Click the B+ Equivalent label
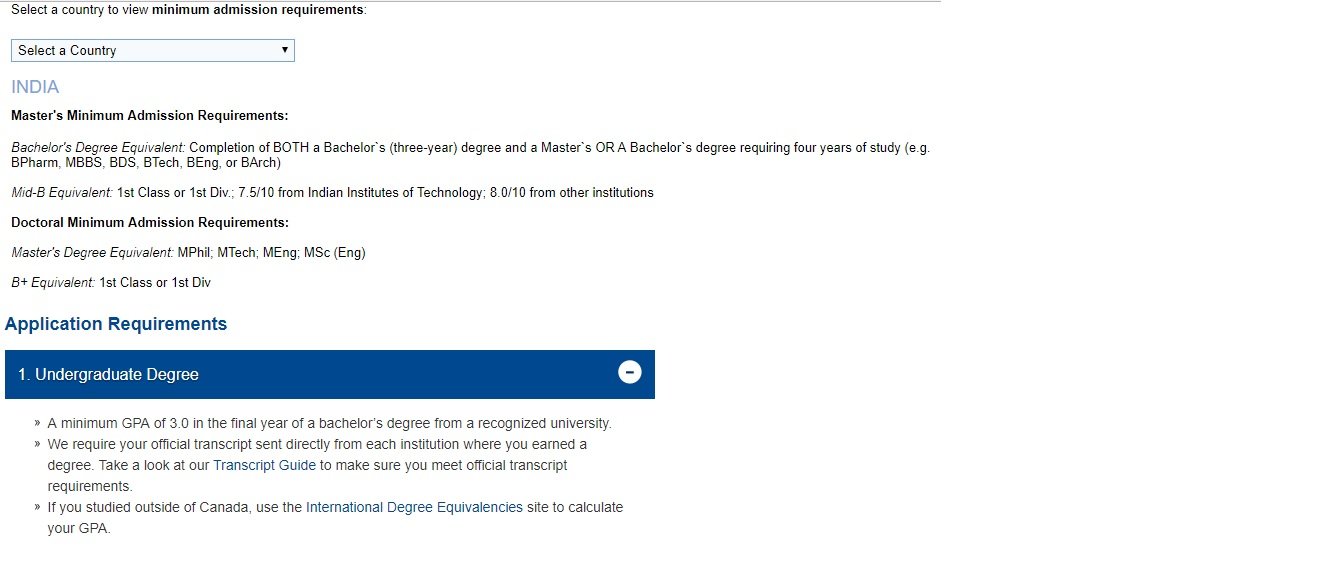This screenshot has width=1344, height=563. click(x=53, y=283)
